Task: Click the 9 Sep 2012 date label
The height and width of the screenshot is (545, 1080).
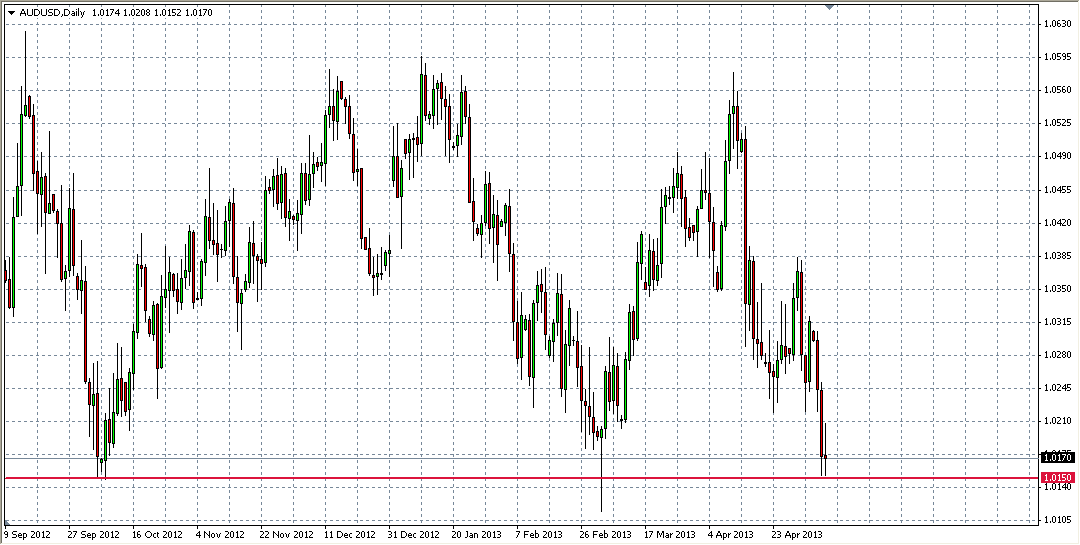Action: coord(28,534)
